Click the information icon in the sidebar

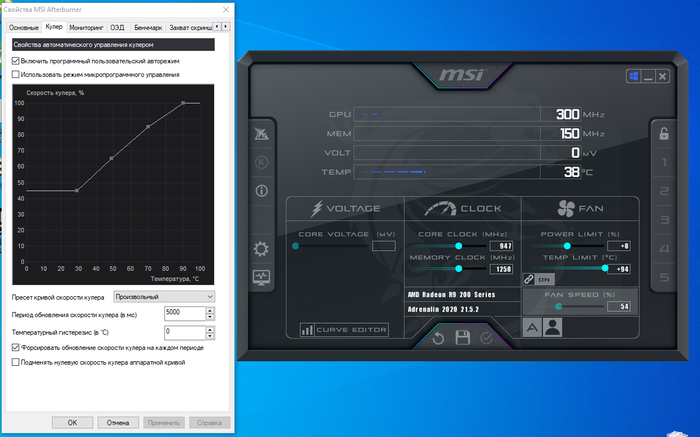click(262, 190)
